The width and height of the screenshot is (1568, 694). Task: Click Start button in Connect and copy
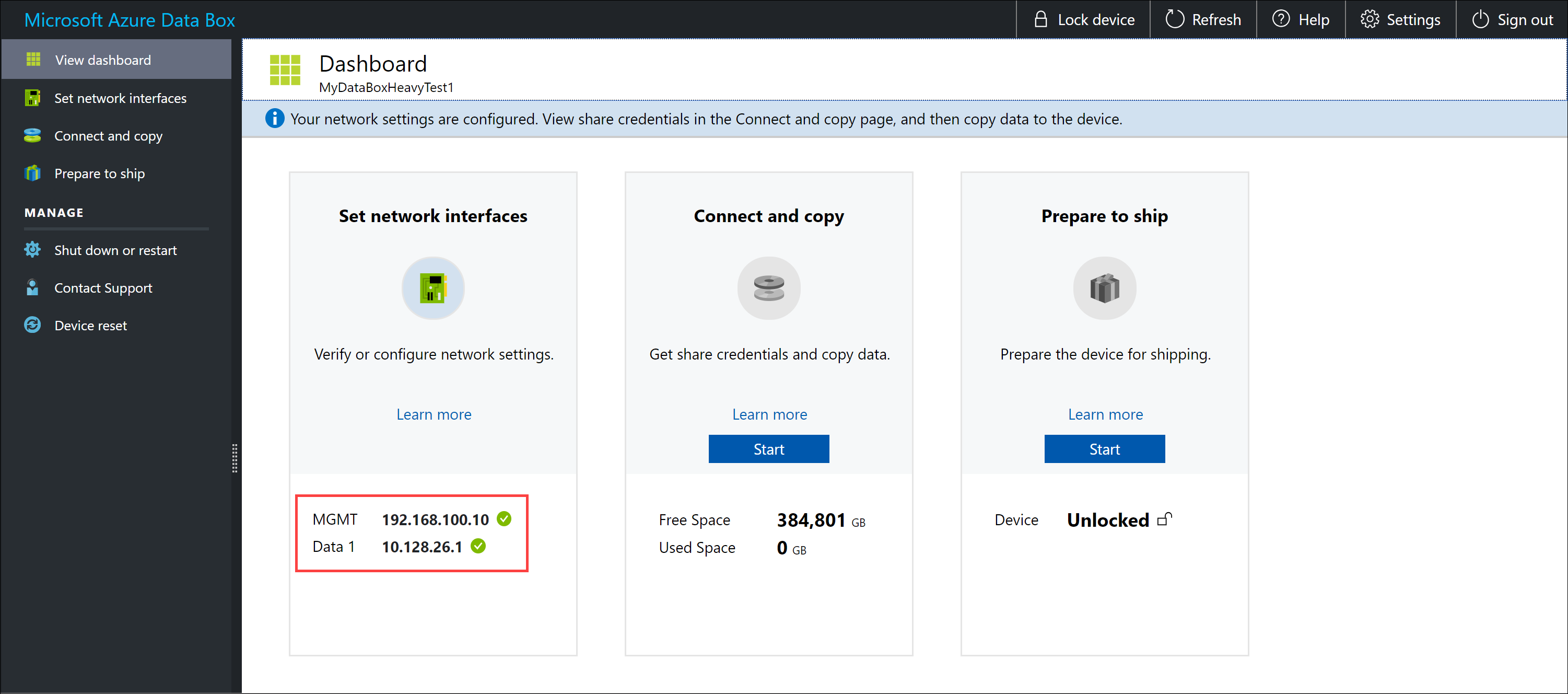[x=768, y=448]
